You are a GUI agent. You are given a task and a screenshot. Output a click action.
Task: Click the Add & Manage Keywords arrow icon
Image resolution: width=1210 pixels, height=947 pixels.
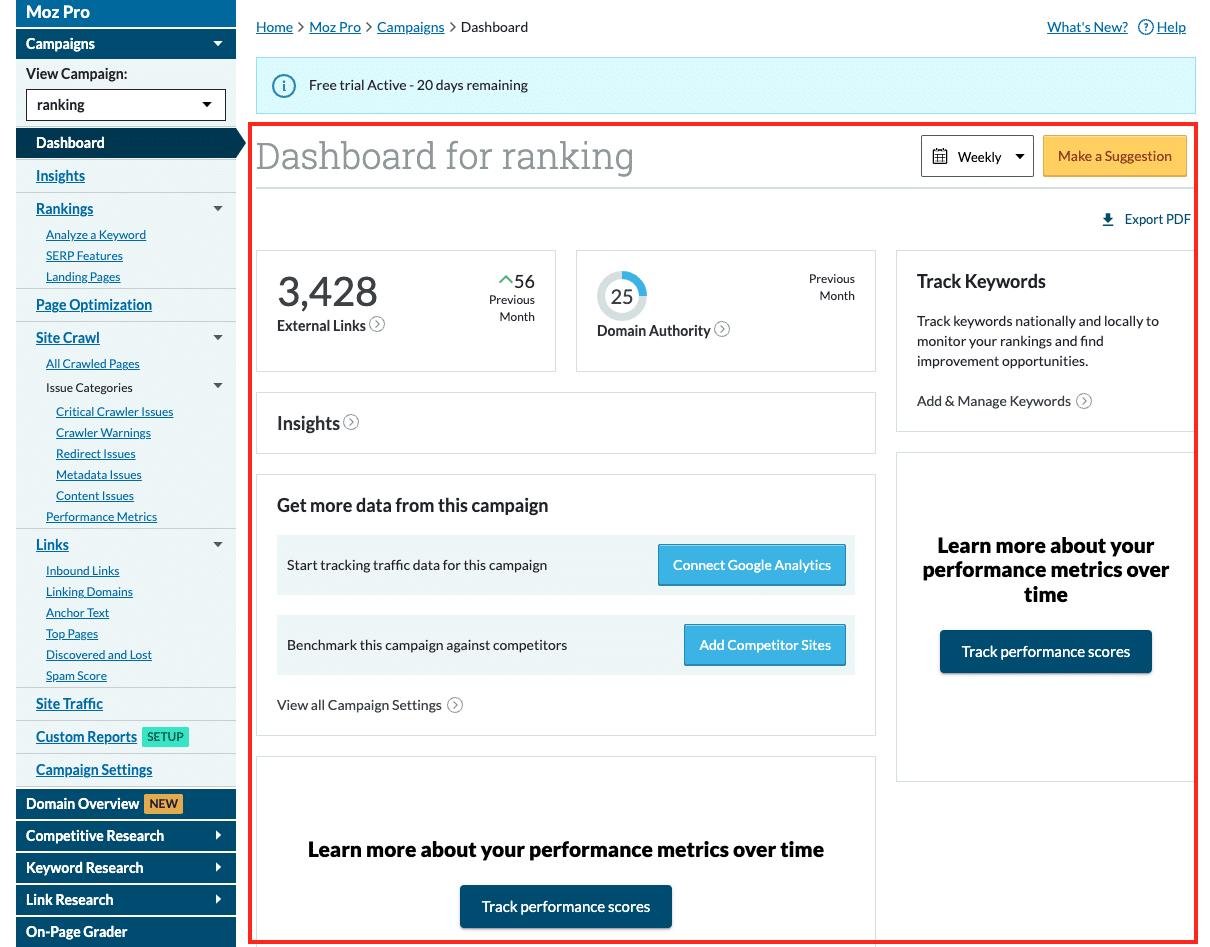point(1084,401)
